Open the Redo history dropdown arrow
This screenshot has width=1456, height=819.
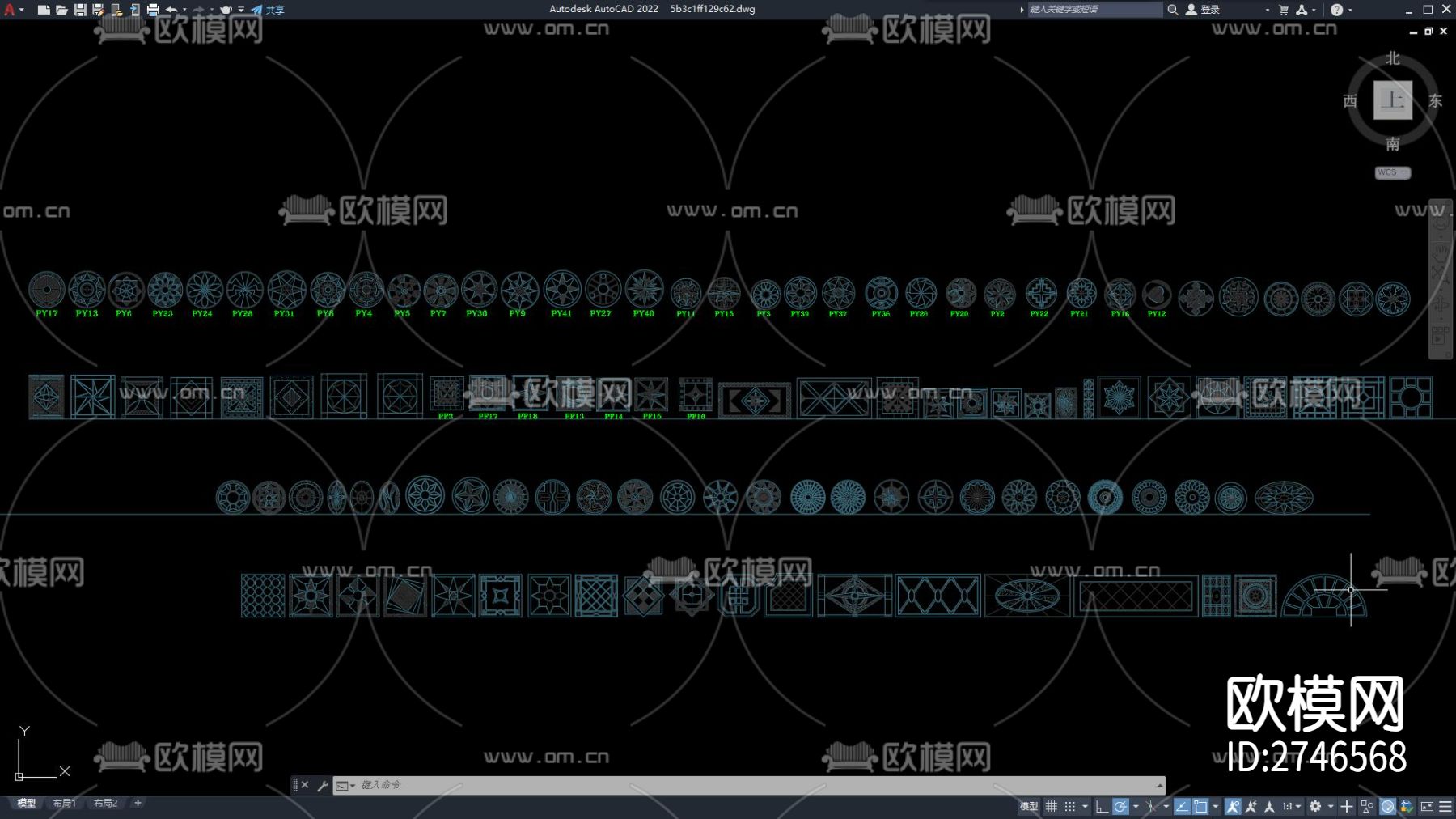coord(211,10)
